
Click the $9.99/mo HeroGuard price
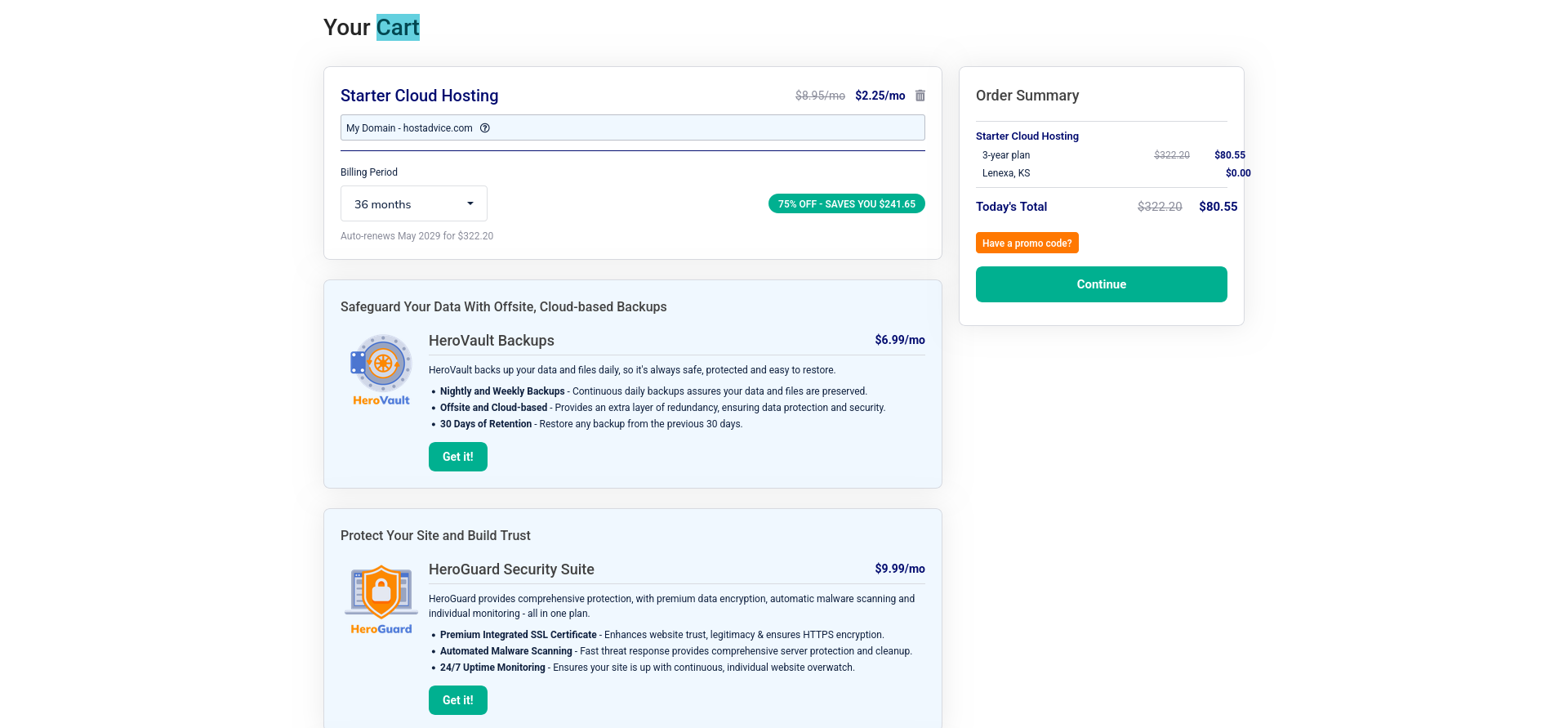[900, 569]
